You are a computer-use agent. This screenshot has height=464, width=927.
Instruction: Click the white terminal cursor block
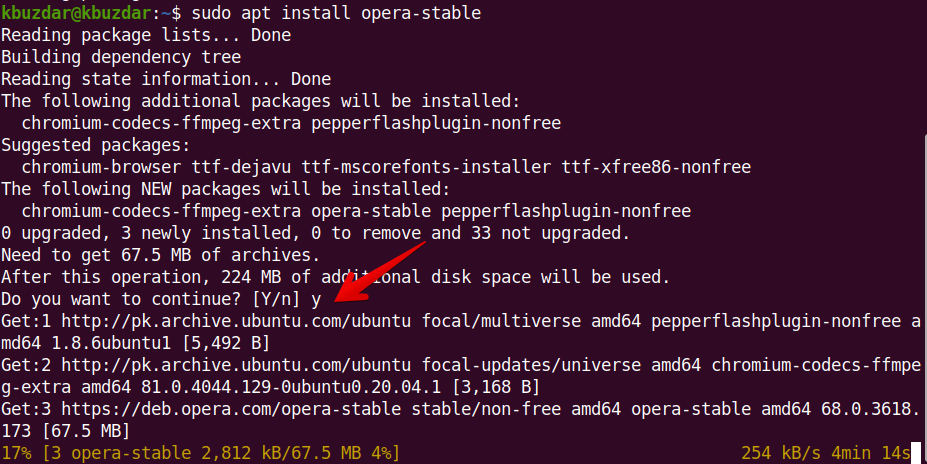pos(916,453)
